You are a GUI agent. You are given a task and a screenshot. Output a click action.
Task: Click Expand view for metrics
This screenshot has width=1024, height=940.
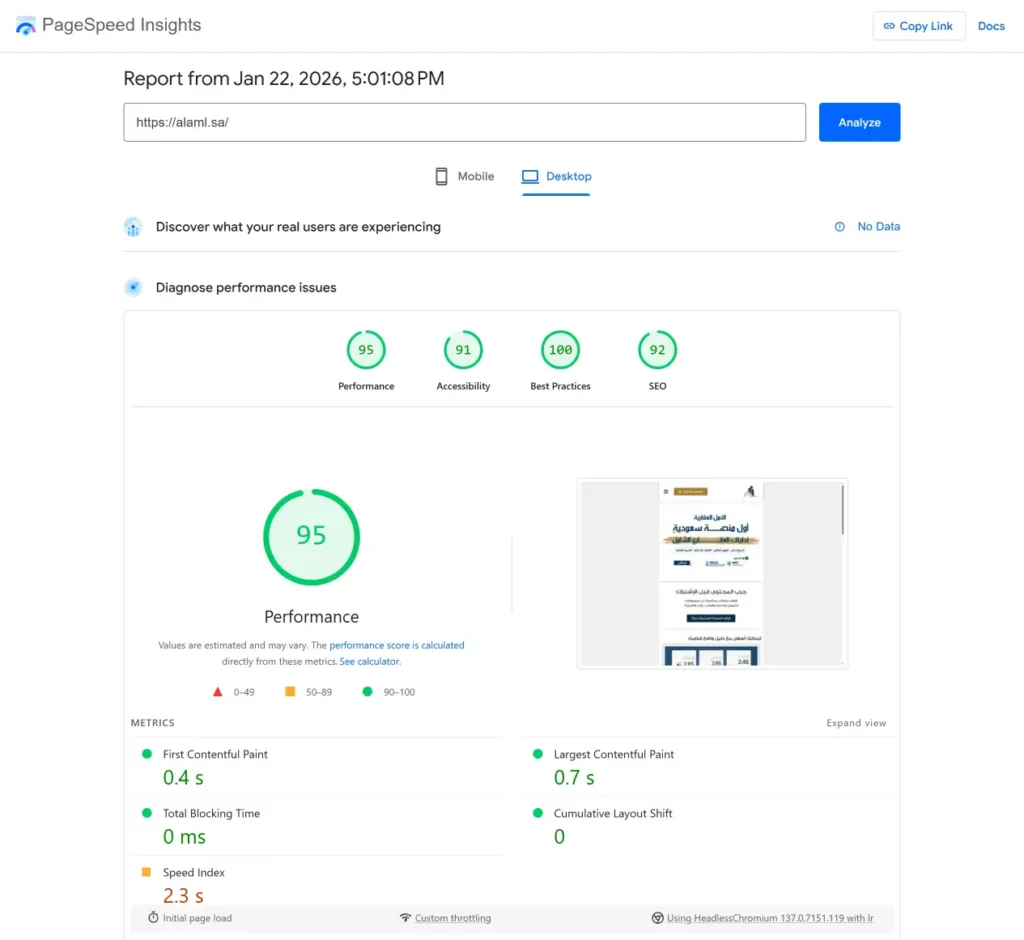point(856,722)
